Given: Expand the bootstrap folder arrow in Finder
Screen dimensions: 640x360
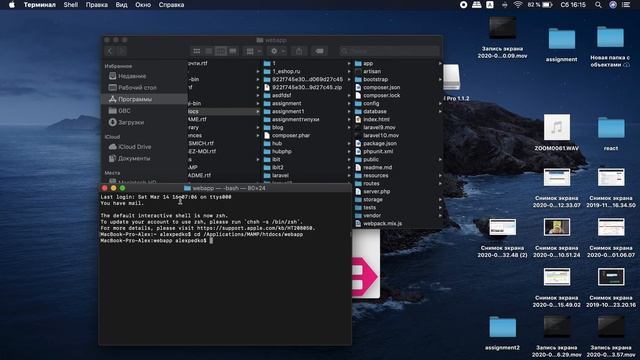Looking at the screenshot, I should coord(440,79).
